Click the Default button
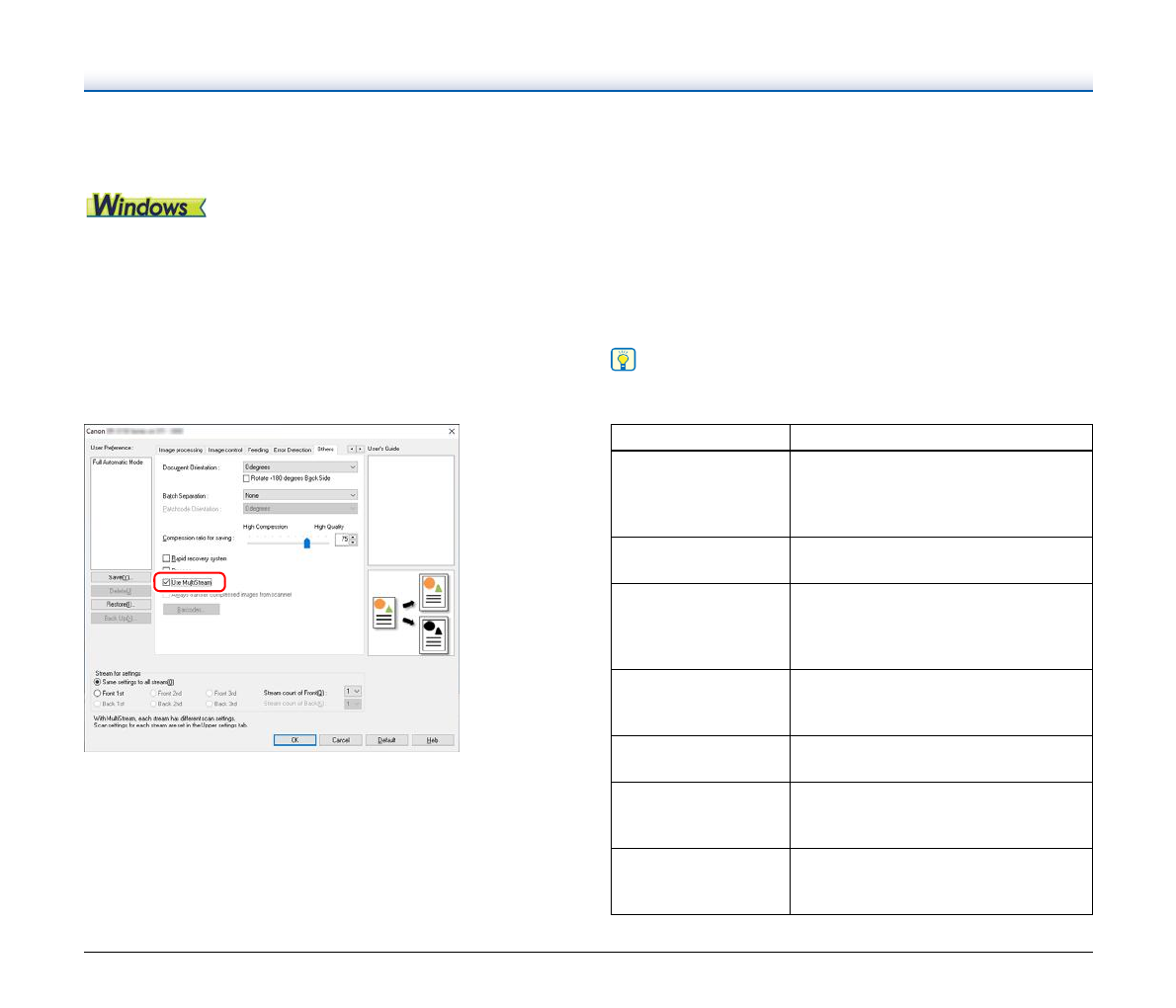The width and height of the screenshot is (1176, 1008). click(x=386, y=740)
